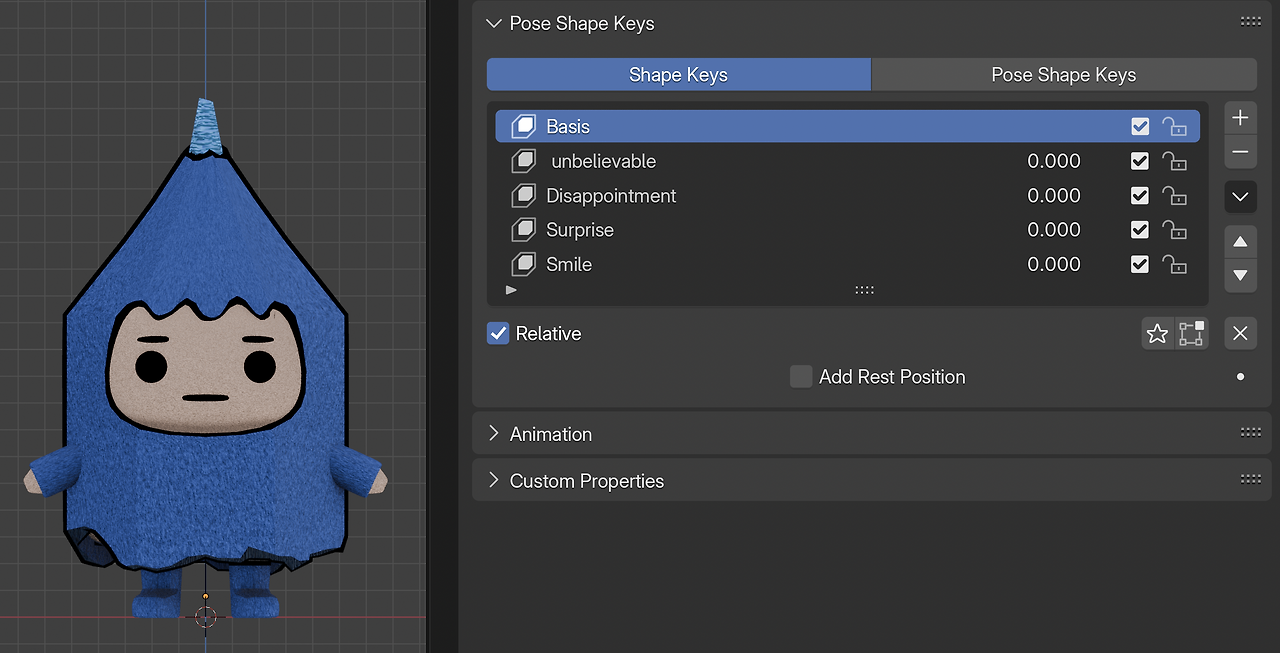Adjust the unbelievable value 0.000

tap(1054, 161)
